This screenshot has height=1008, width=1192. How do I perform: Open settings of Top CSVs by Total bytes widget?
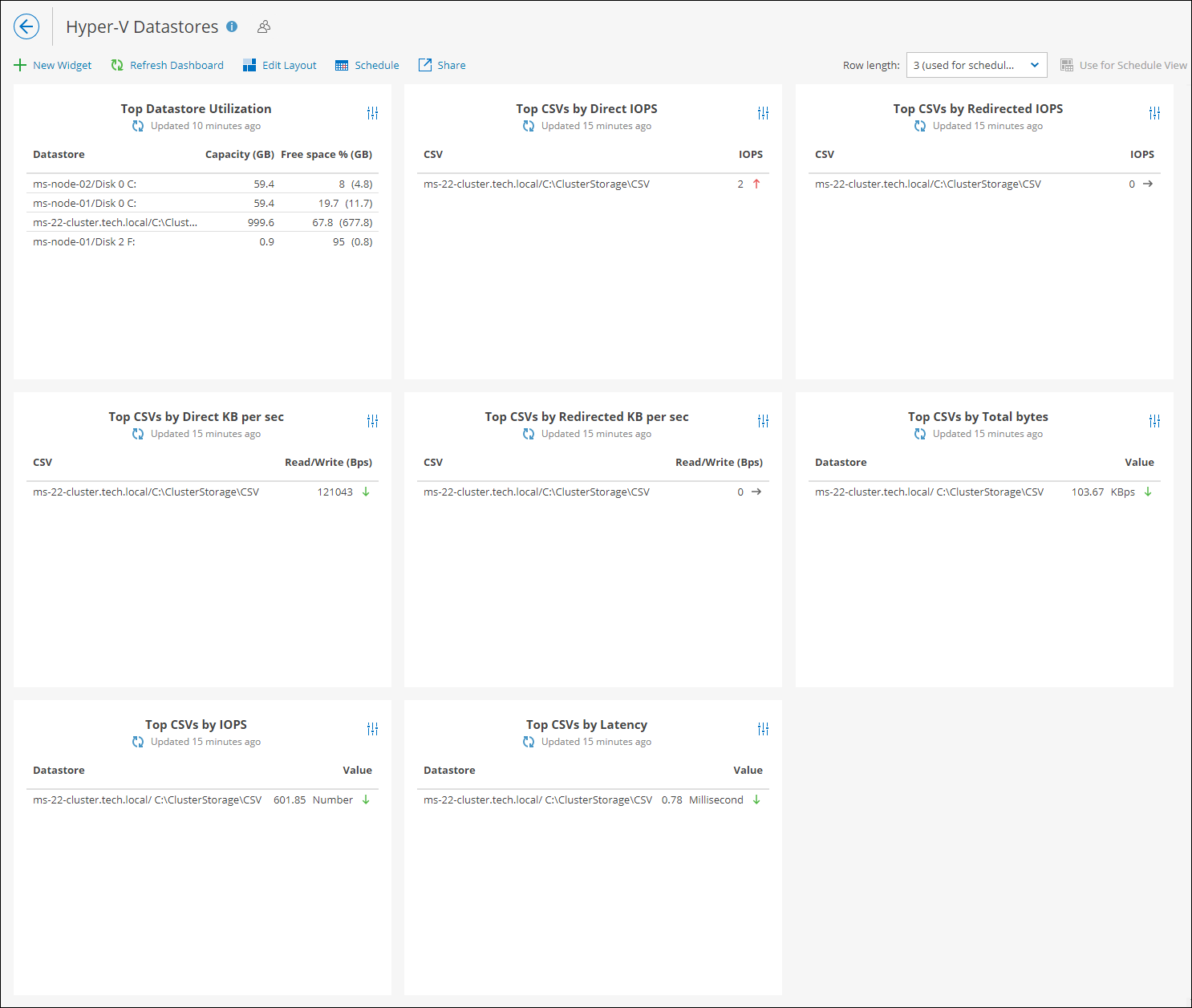pyautogui.click(x=1154, y=421)
